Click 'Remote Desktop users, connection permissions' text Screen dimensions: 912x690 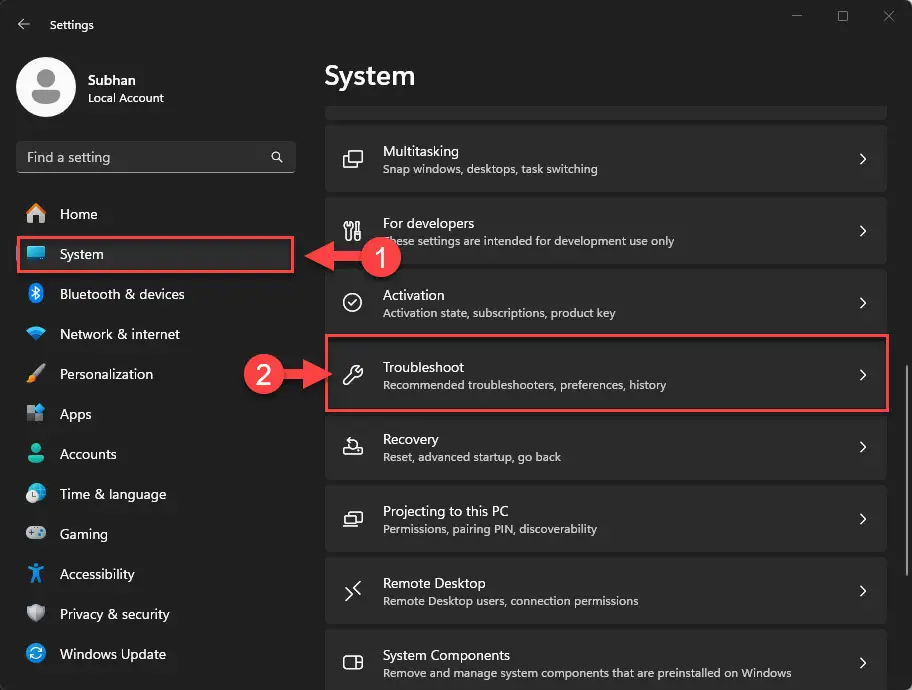click(x=511, y=601)
